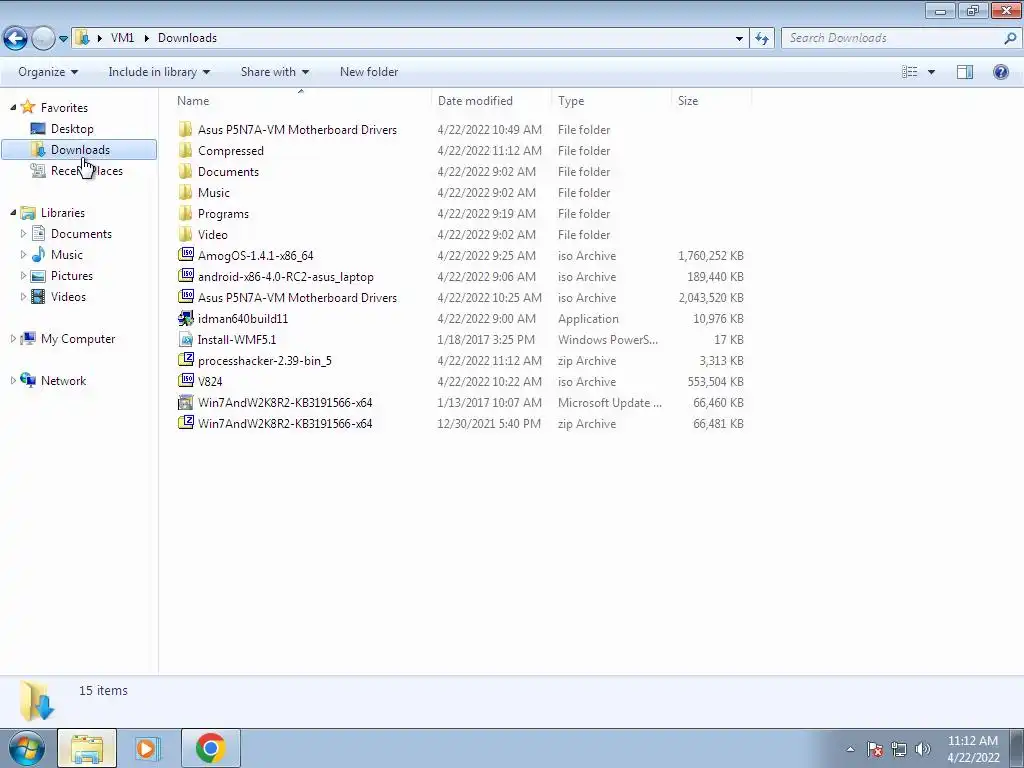Click the volume speaker tray icon
Screen dimensions: 1024x768
pyautogui.click(x=922, y=749)
